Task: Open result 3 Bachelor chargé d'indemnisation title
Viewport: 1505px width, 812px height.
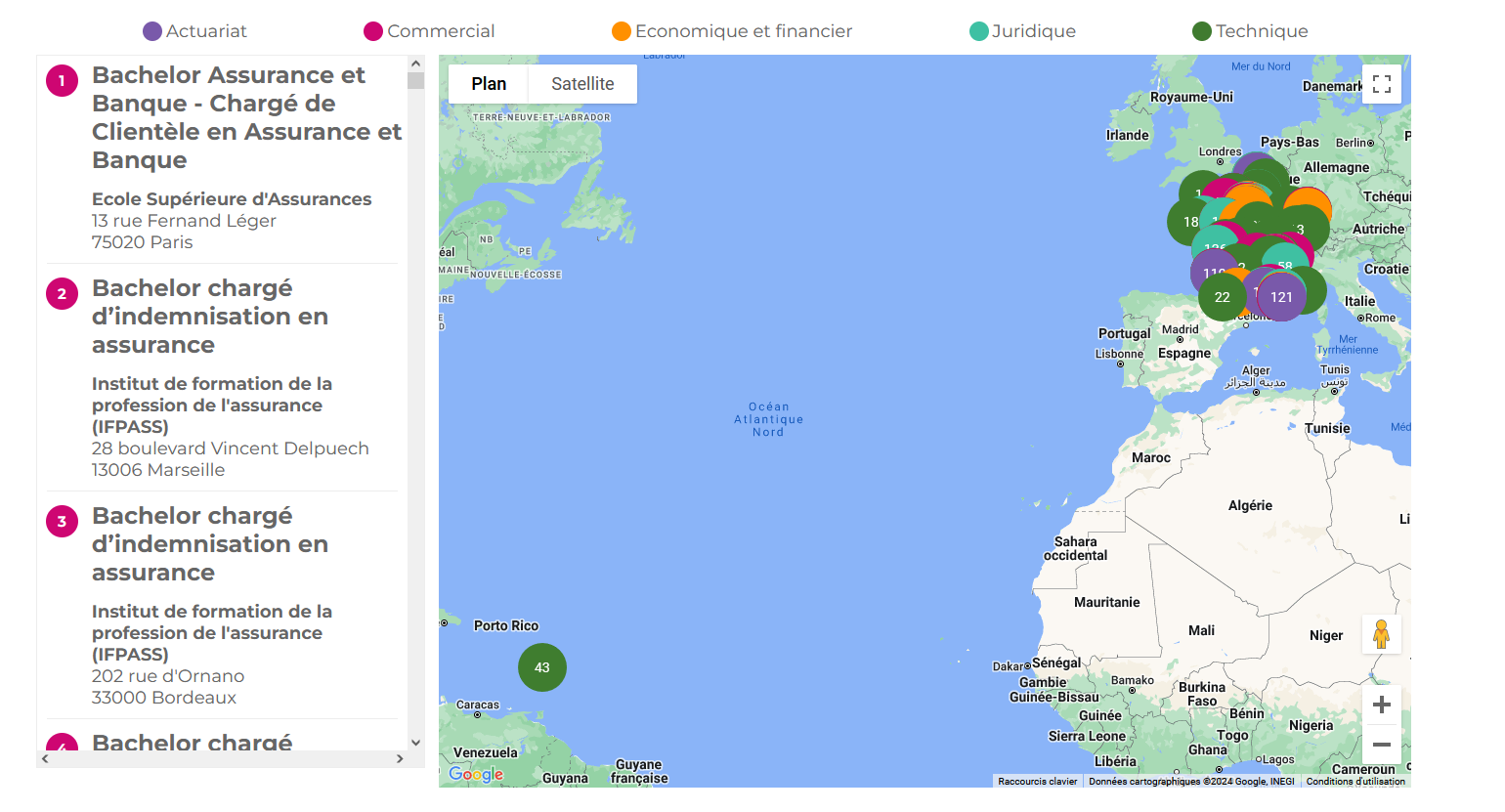Action: (210, 544)
